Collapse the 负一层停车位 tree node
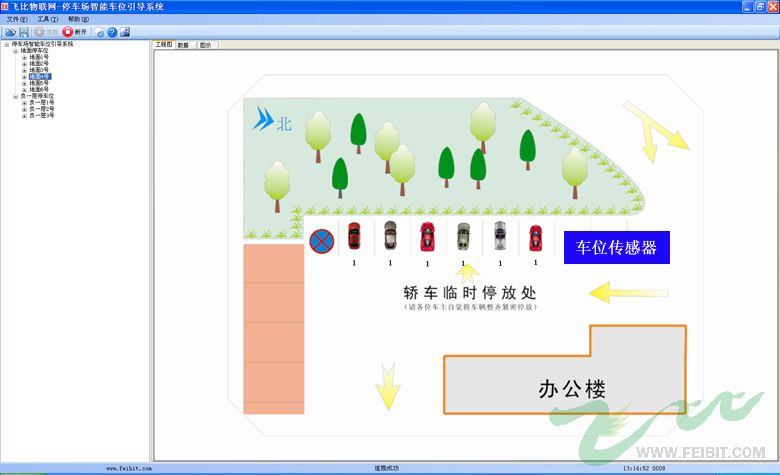 click(15, 96)
